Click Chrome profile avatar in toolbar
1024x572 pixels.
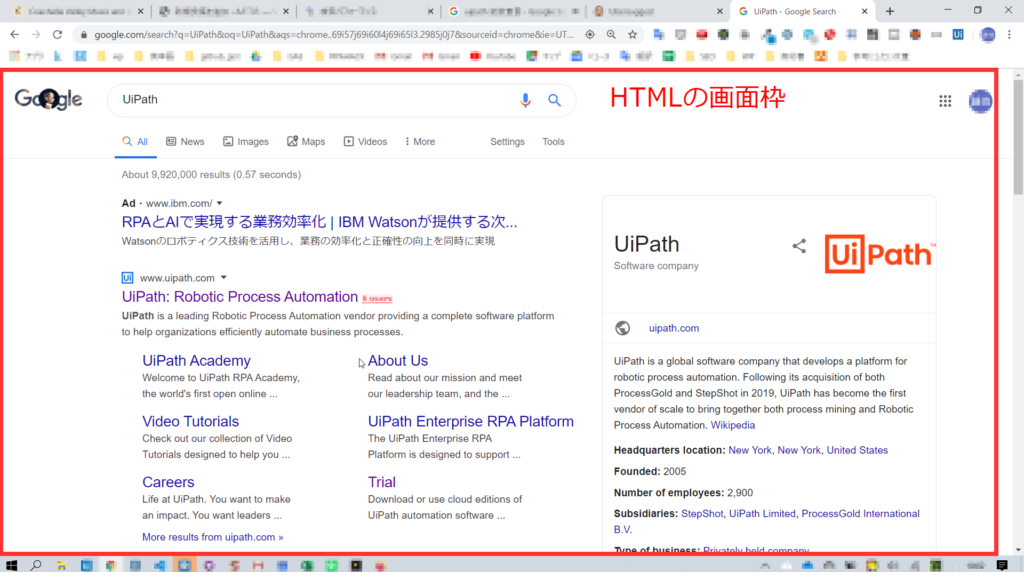[x=987, y=35]
